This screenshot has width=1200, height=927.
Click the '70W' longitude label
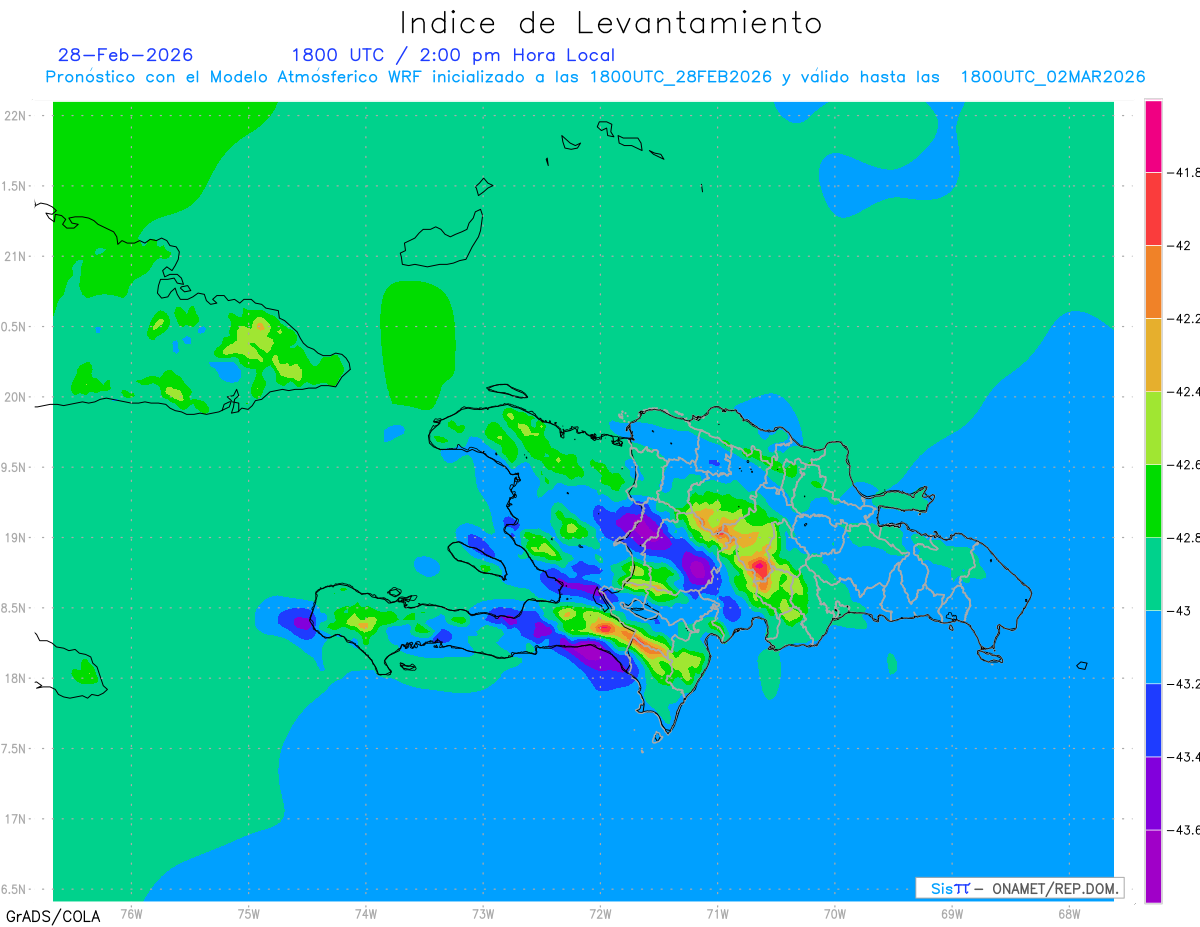(835, 913)
